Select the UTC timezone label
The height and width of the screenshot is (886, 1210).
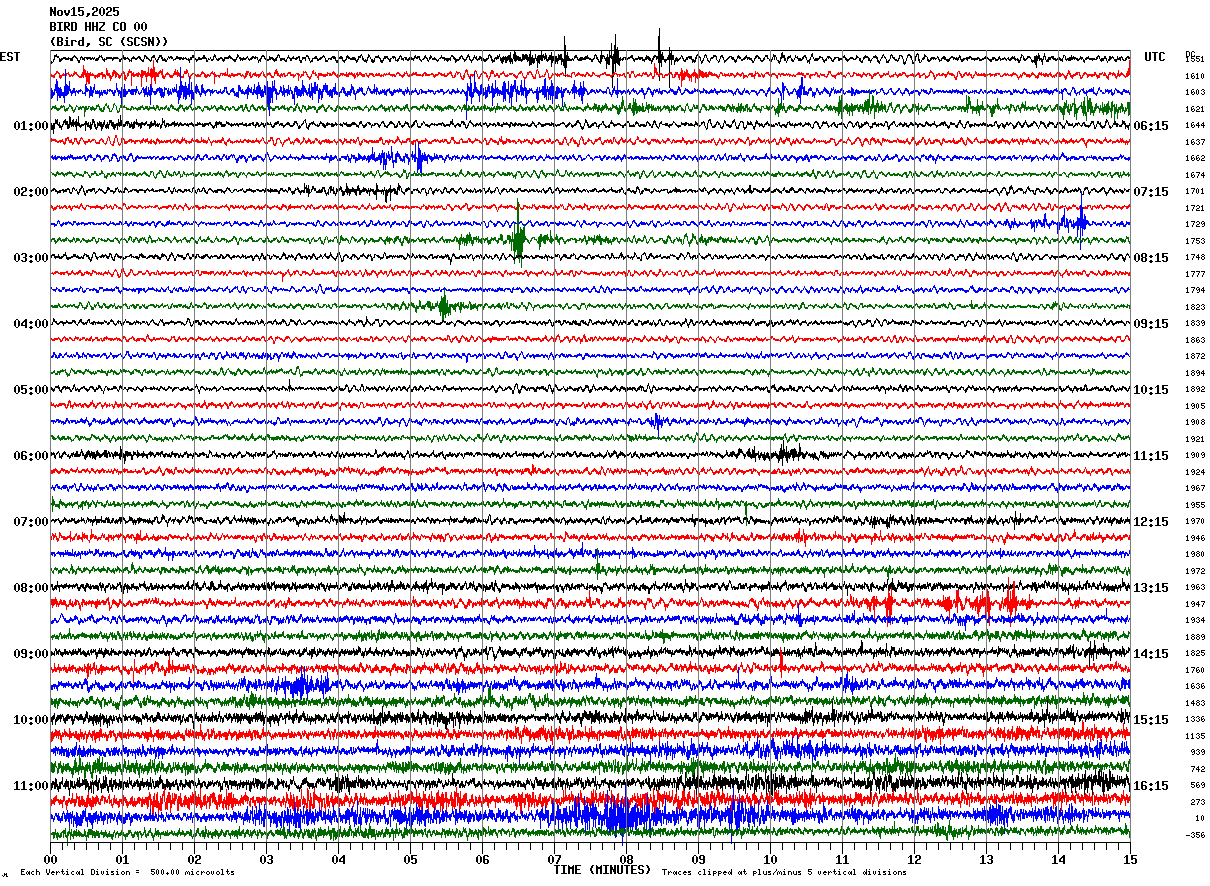tap(1155, 57)
